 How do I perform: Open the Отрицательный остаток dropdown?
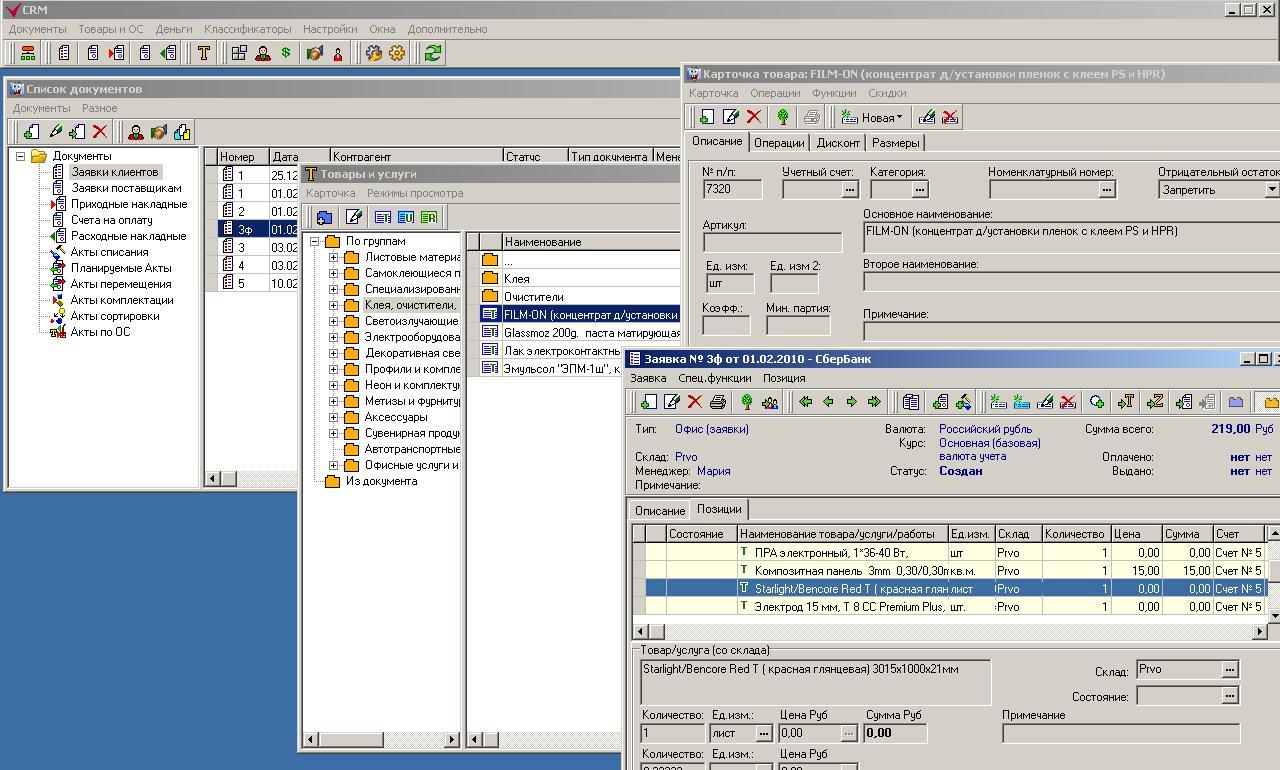(1271, 189)
